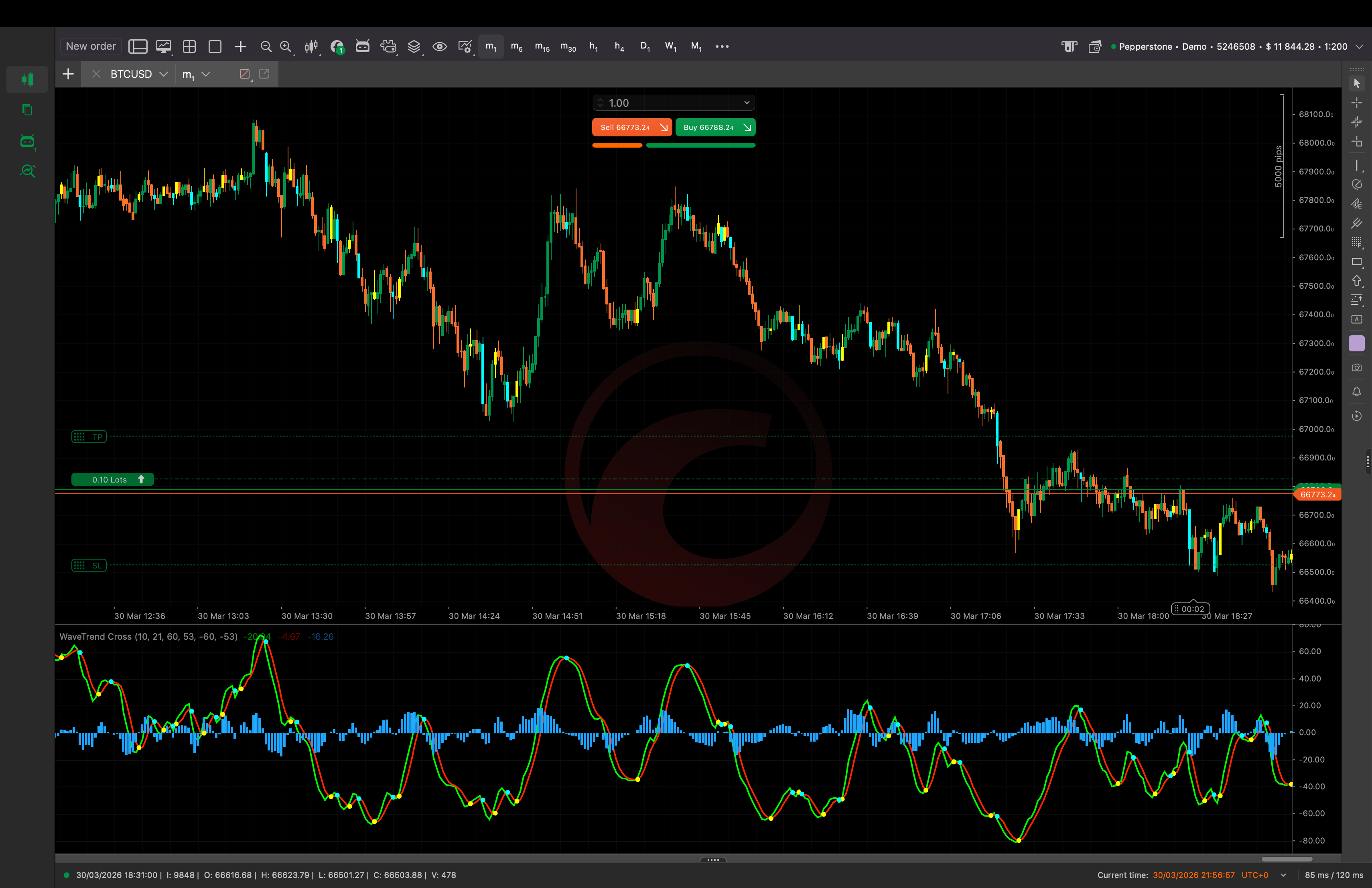Toggle the detached window mode icon

pos(264,74)
